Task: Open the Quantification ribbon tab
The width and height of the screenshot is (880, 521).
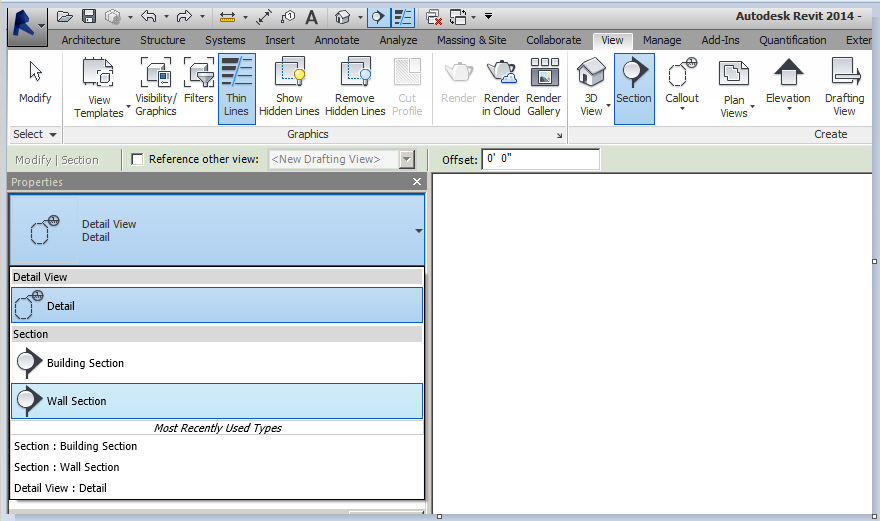Action: coord(792,40)
